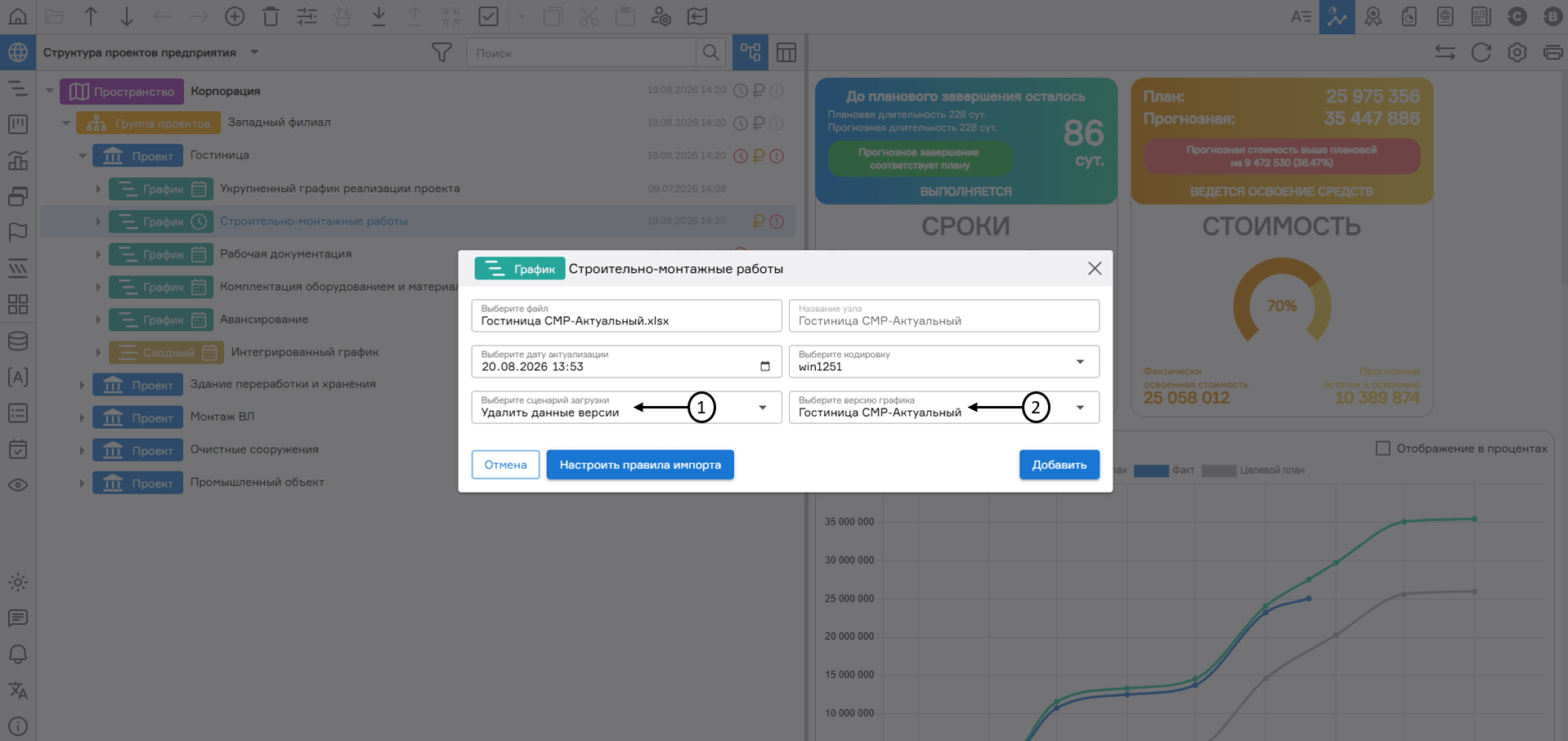Screen dimensions: 1568x741
Task: Click the user access settings icon
Action: point(661,16)
